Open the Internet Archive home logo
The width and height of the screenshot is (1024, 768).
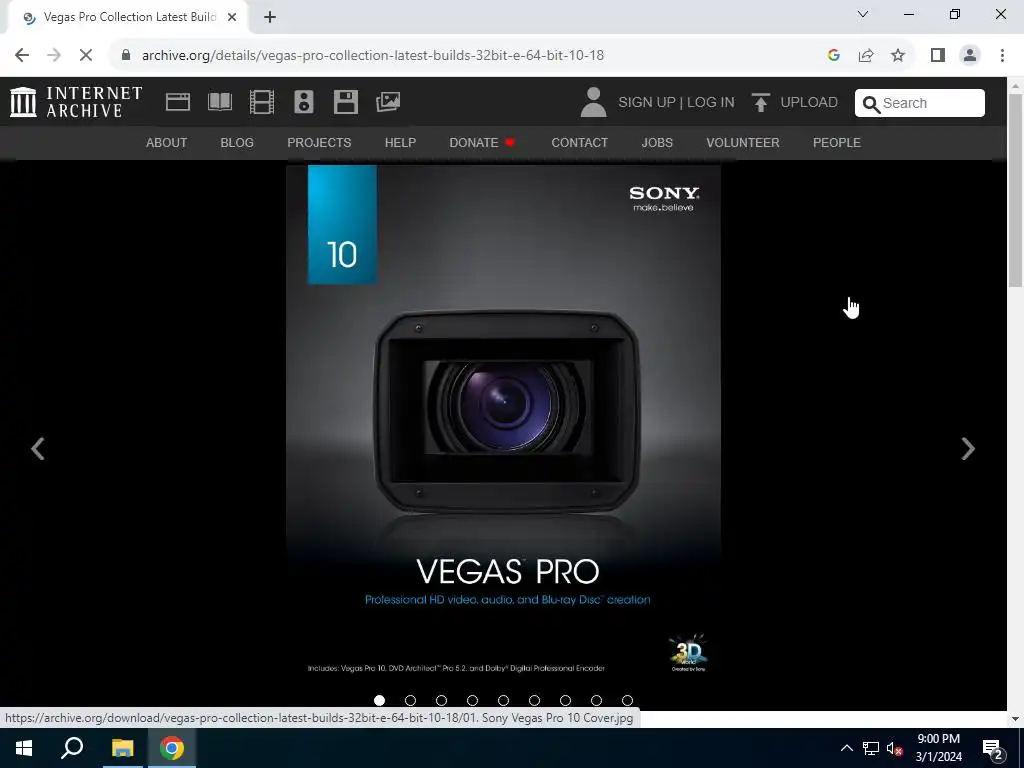76,102
